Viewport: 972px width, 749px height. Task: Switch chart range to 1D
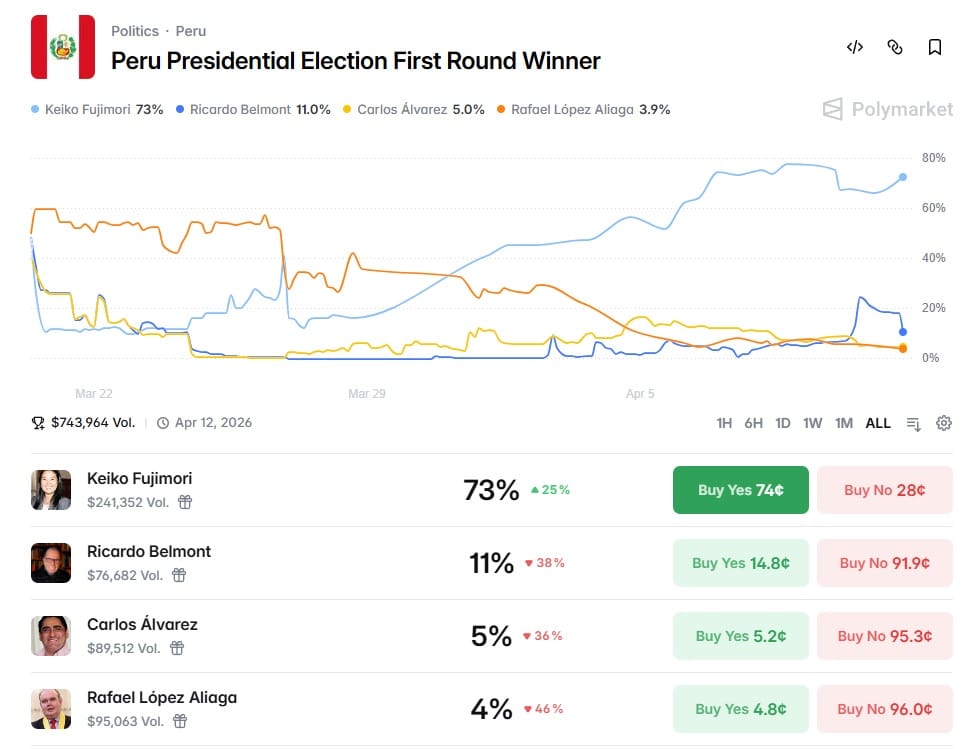(783, 423)
